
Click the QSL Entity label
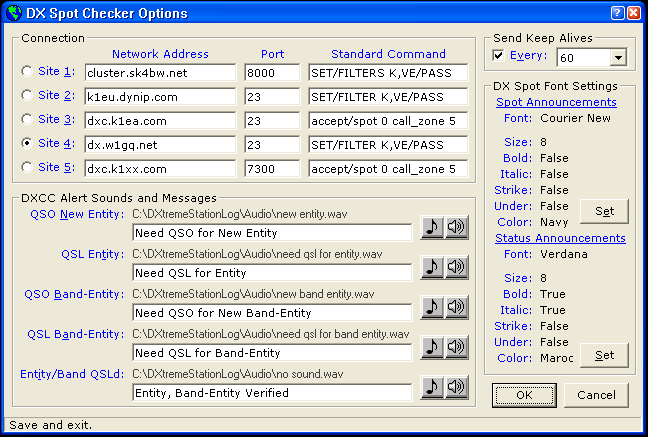point(93,255)
